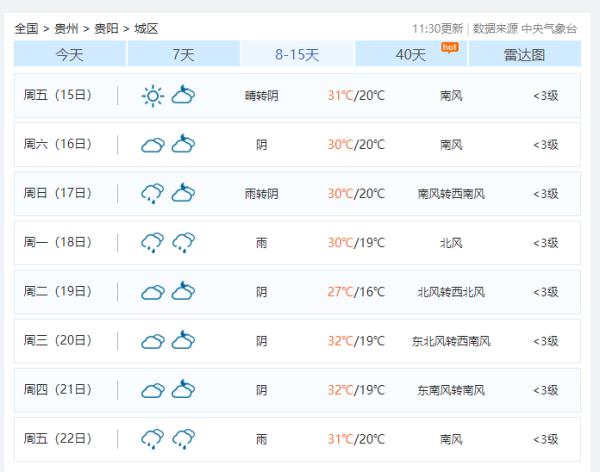Click the 周一（18日）date label
600x472 pixels.
click(58, 242)
